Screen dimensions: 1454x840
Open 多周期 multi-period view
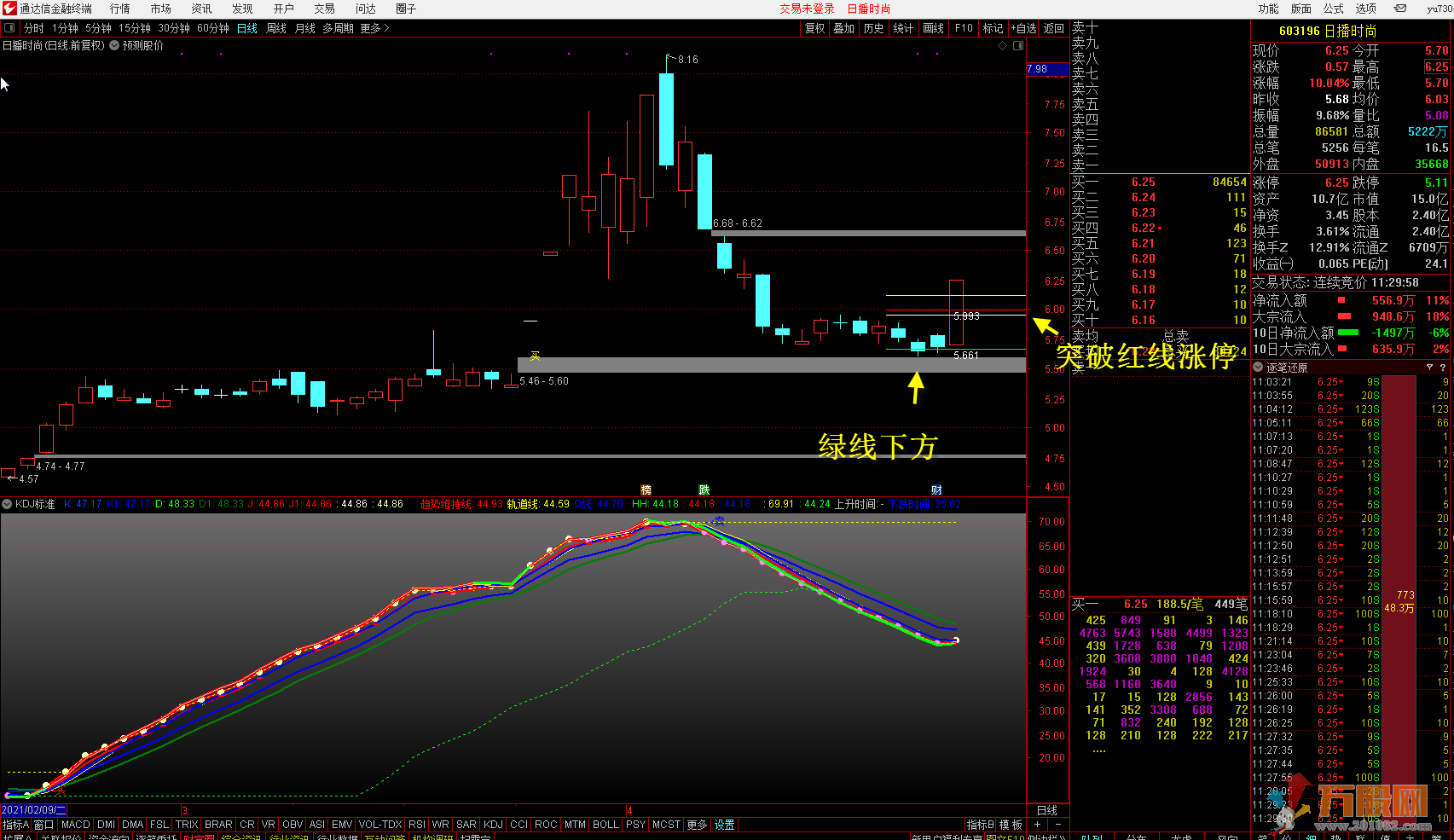pos(339,28)
